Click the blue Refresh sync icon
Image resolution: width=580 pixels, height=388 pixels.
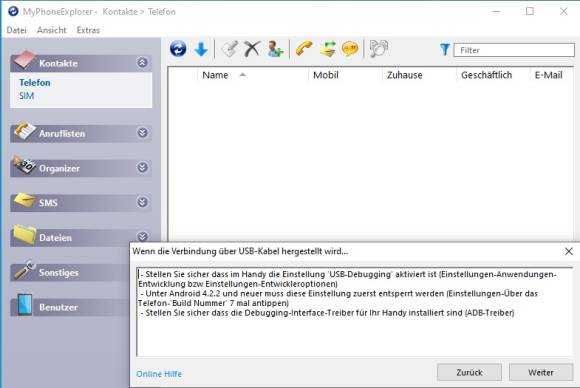tap(178, 49)
